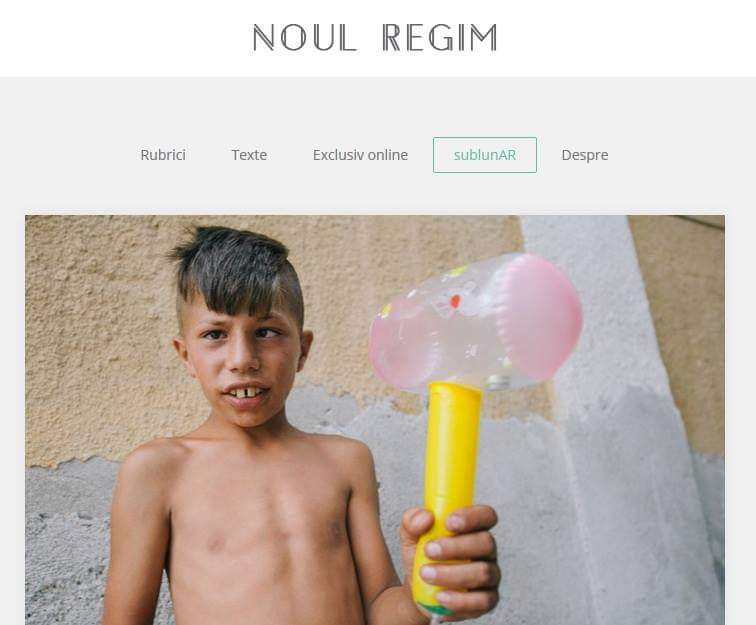Click the word NOUL in the header
Screen dimensions: 756x625
pyautogui.click(x=305, y=38)
